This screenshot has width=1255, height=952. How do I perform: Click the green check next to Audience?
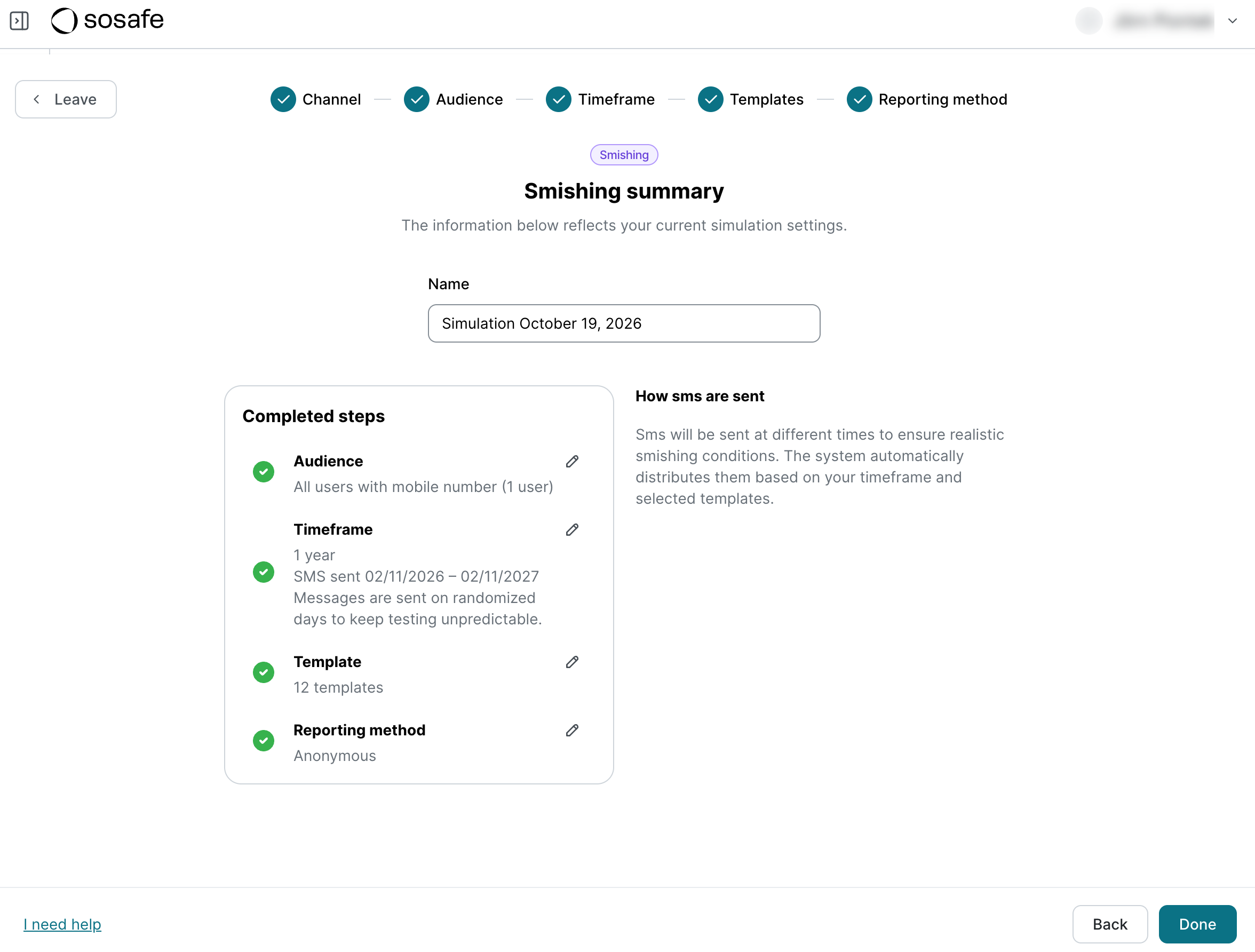coord(263,472)
